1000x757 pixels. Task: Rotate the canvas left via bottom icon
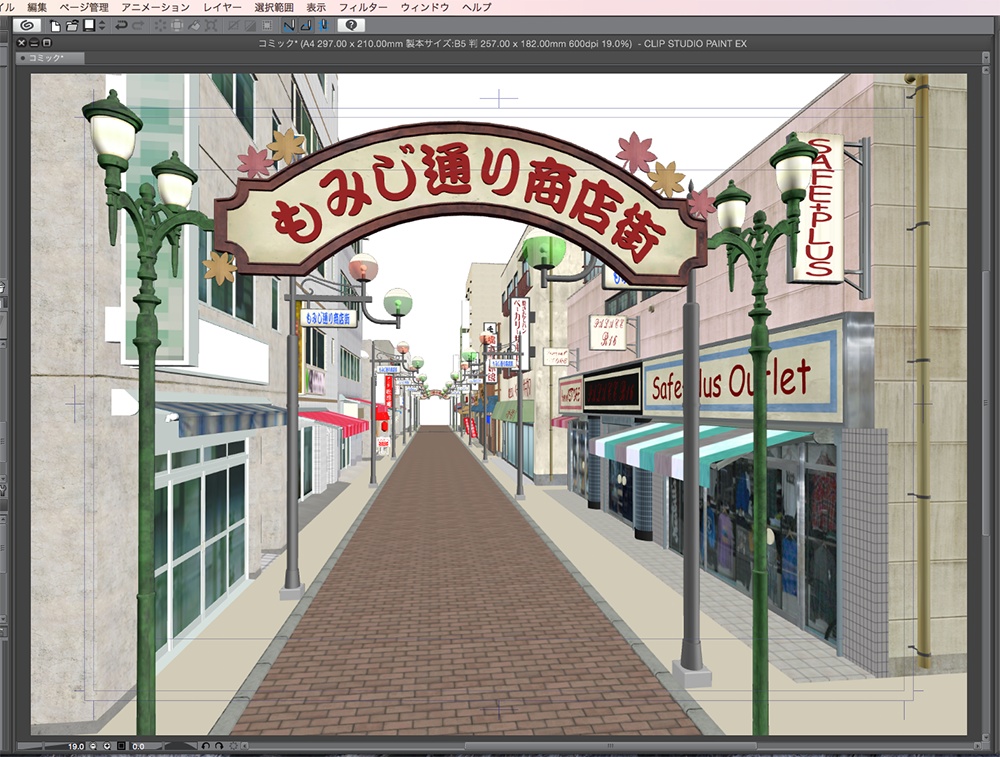[207, 747]
